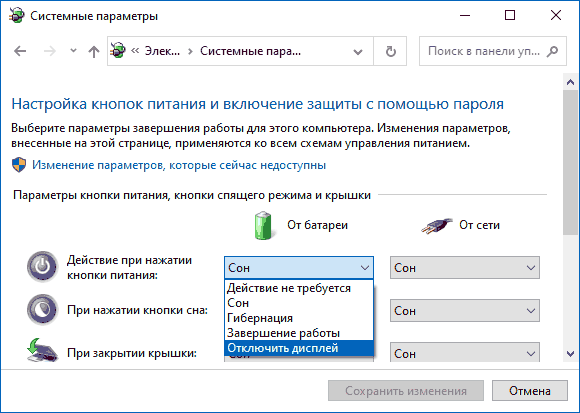Click the power button icon
Screen dimensions: 580x413
point(42,267)
